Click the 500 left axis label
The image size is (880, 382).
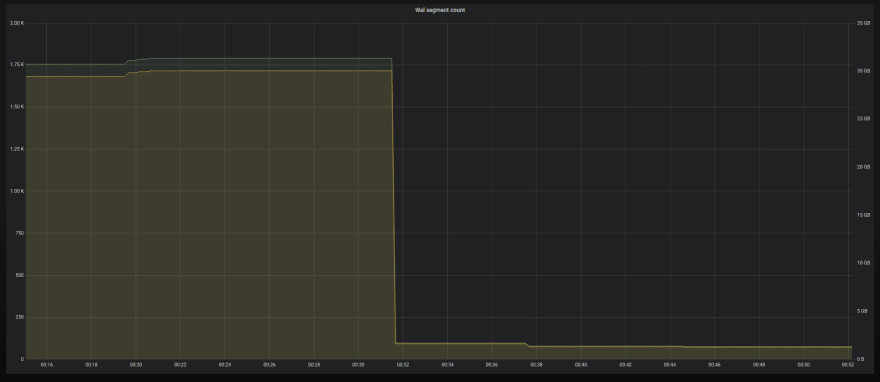coord(19,275)
